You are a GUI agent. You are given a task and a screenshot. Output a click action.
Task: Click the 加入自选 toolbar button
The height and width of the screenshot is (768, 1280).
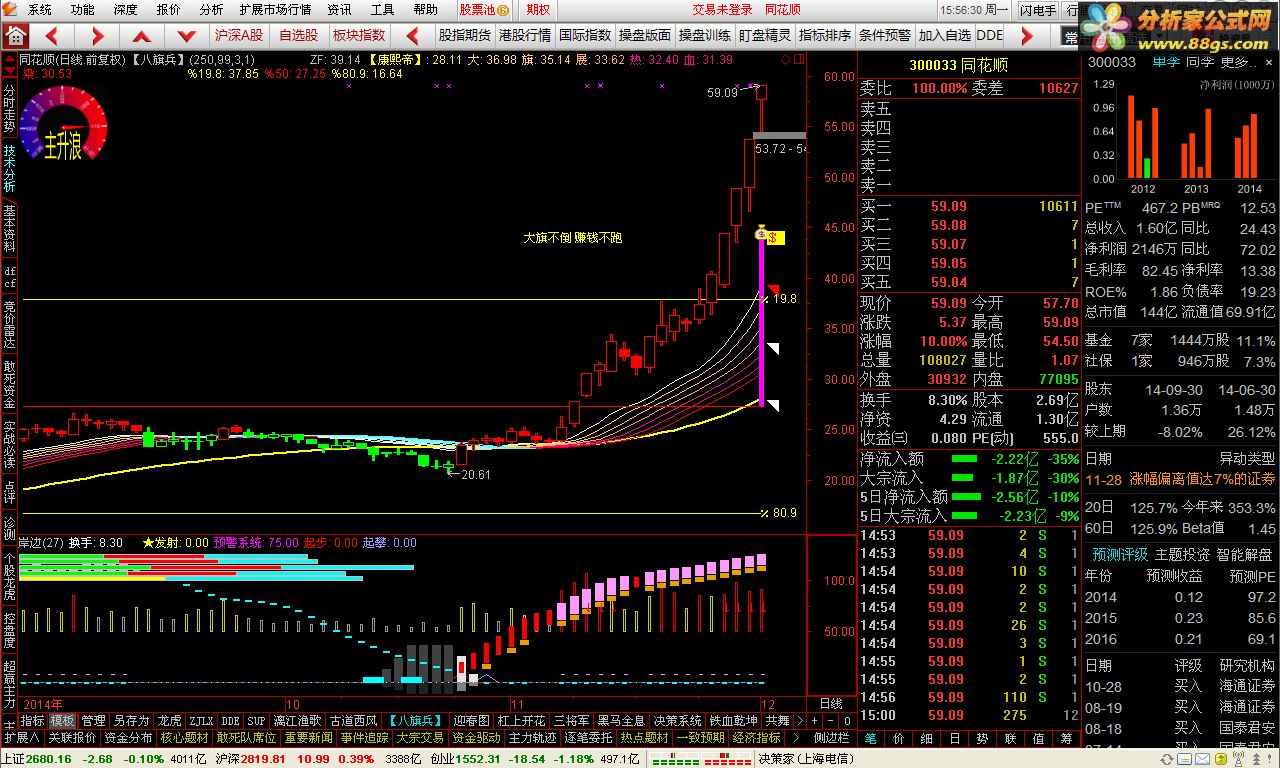pyautogui.click(x=945, y=35)
